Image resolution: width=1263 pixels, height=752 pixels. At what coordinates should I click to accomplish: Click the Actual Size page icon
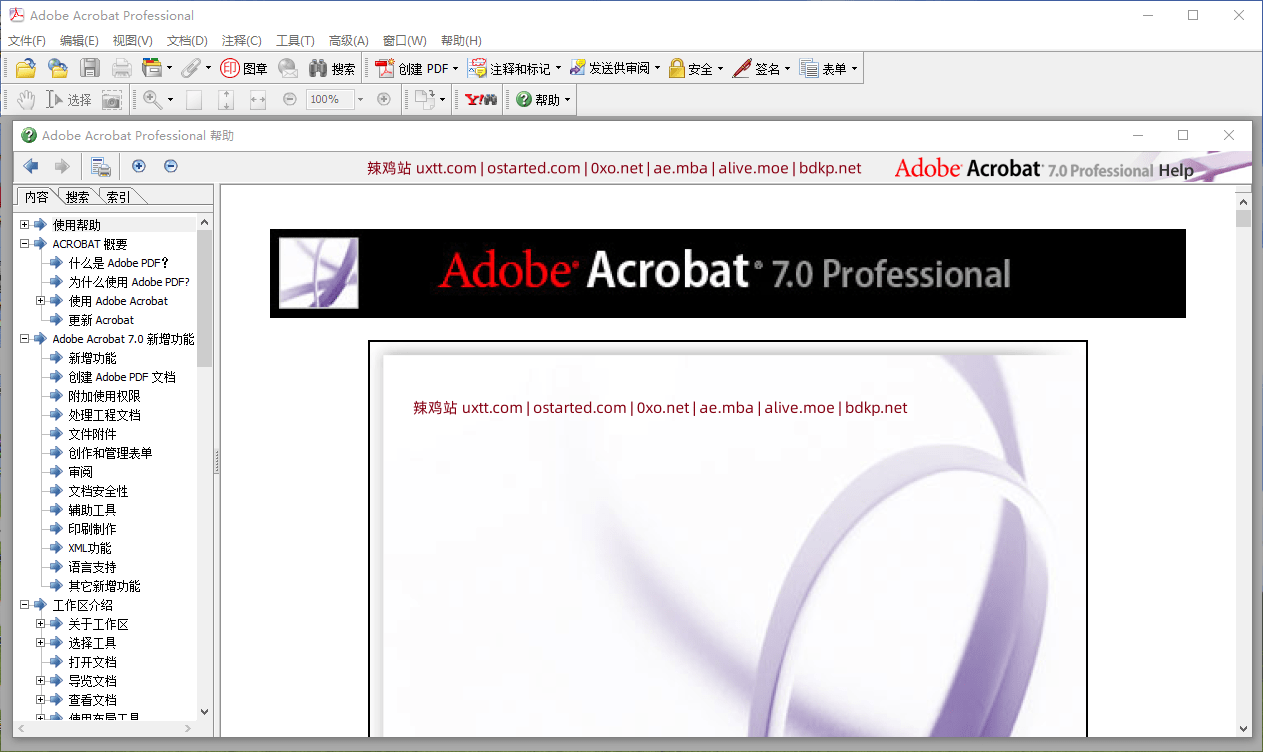194,99
